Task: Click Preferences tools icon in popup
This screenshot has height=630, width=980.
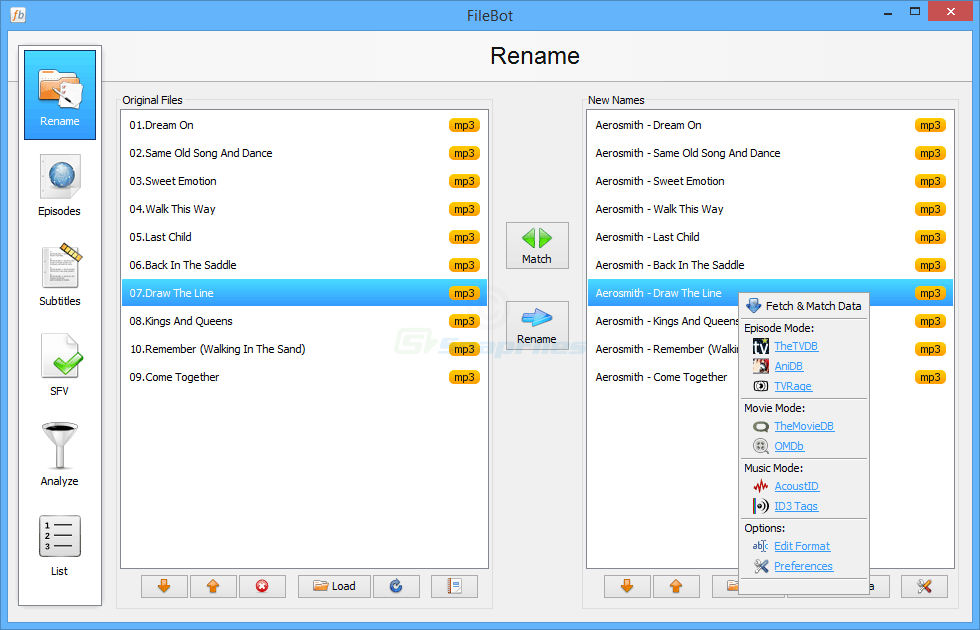Action: click(x=761, y=566)
